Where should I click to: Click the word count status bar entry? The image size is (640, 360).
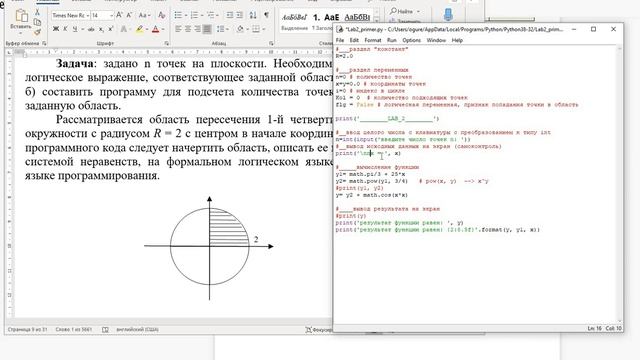[x=74, y=329]
